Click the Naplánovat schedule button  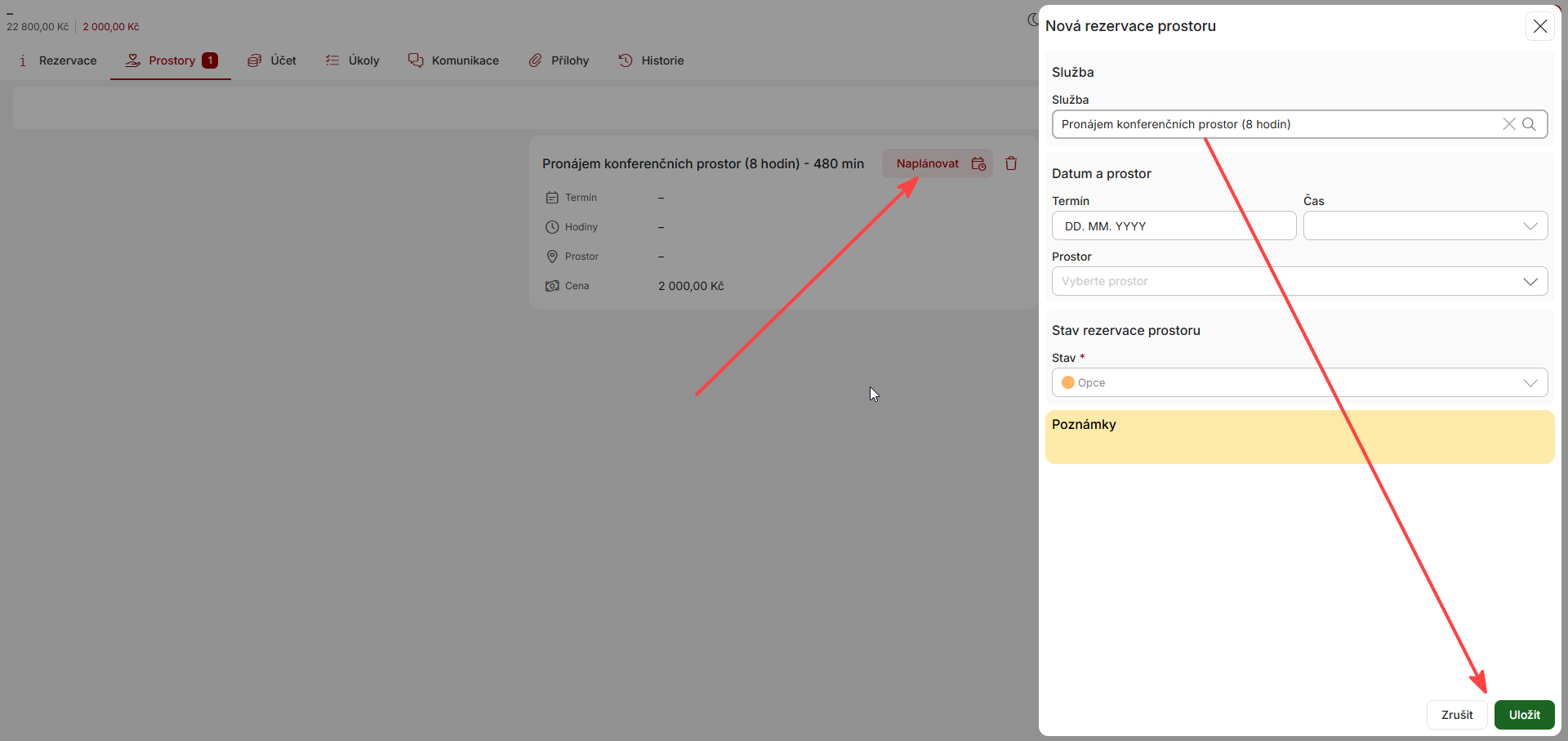[x=937, y=163]
